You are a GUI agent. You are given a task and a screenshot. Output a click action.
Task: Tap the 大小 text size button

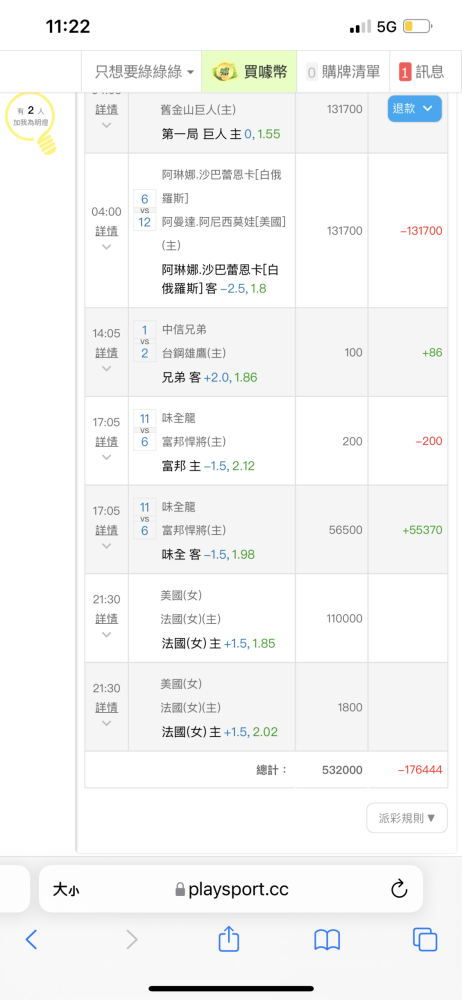[x=66, y=889]
